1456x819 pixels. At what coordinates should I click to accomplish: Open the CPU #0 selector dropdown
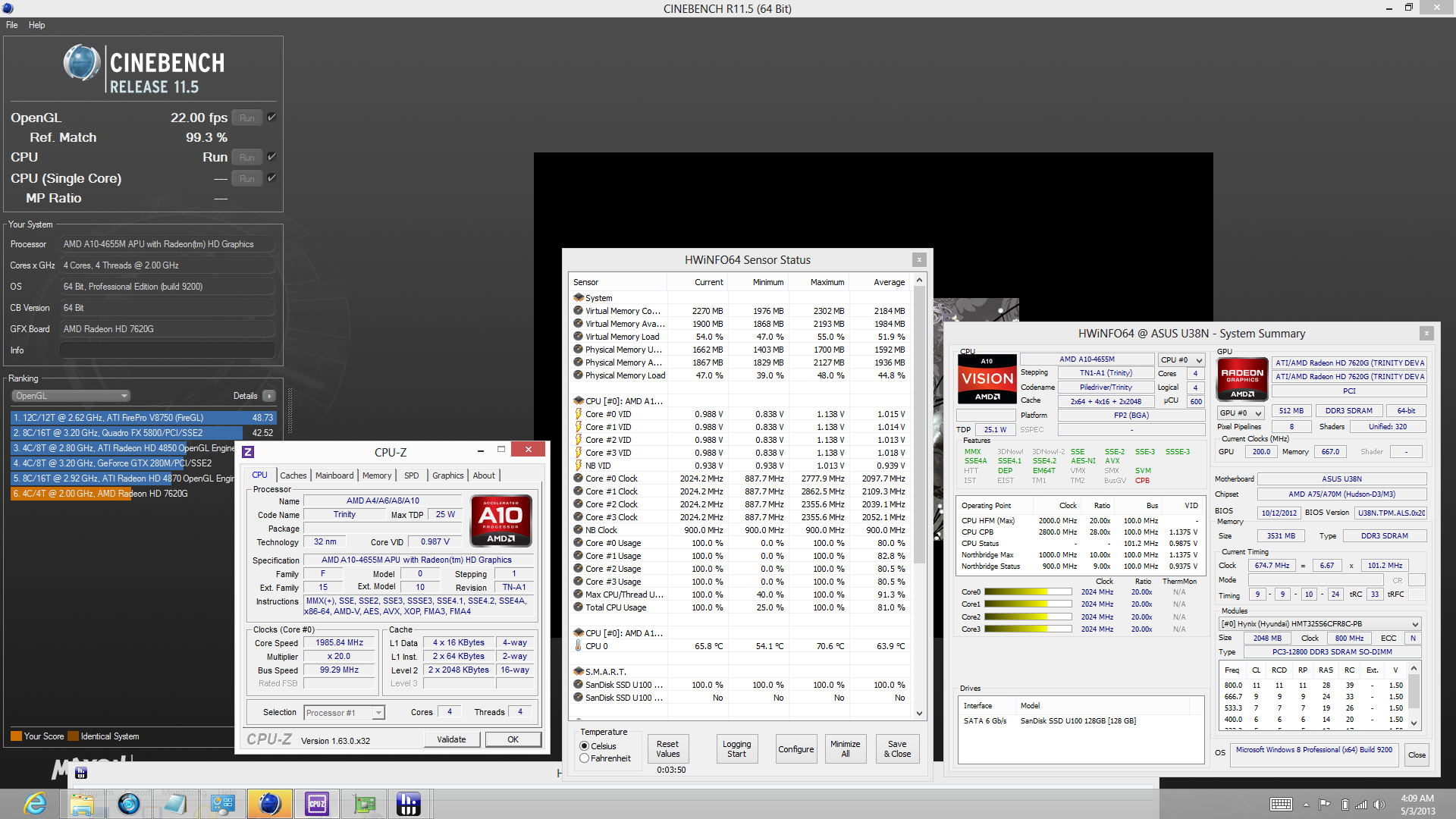coord(1181,359)
